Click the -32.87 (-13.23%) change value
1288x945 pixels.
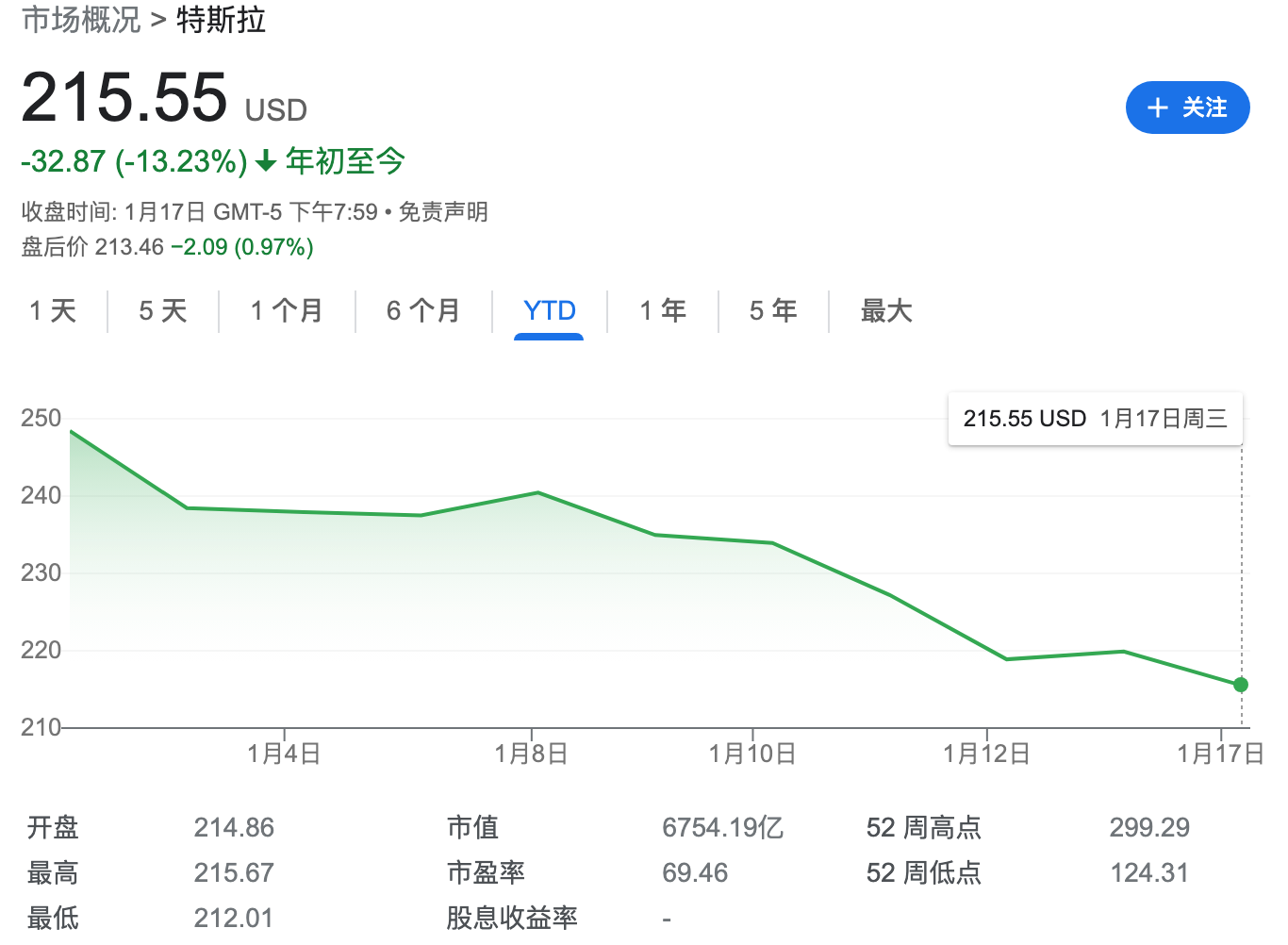click(134, 161)
